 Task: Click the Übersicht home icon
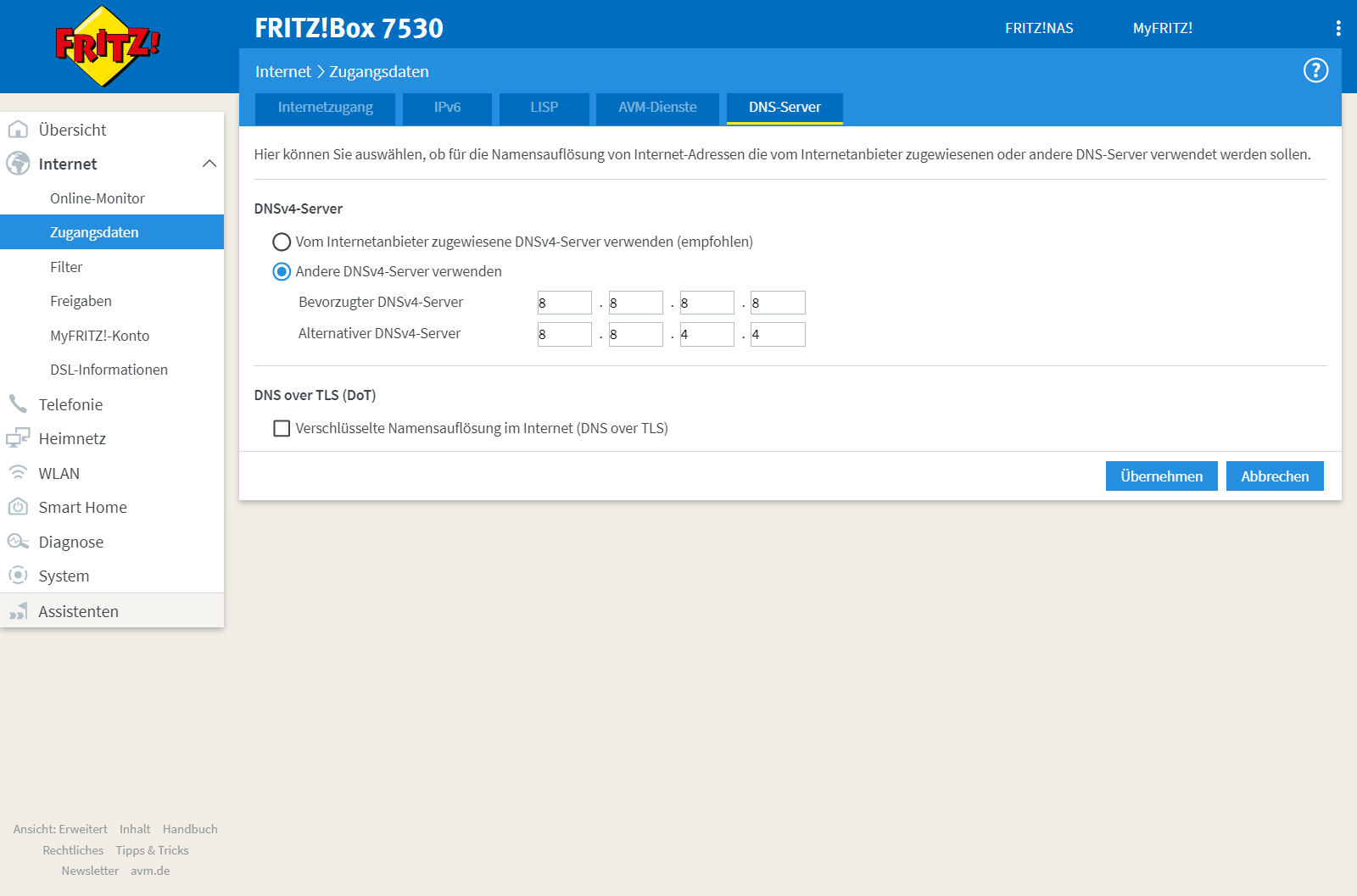[18, 130]
